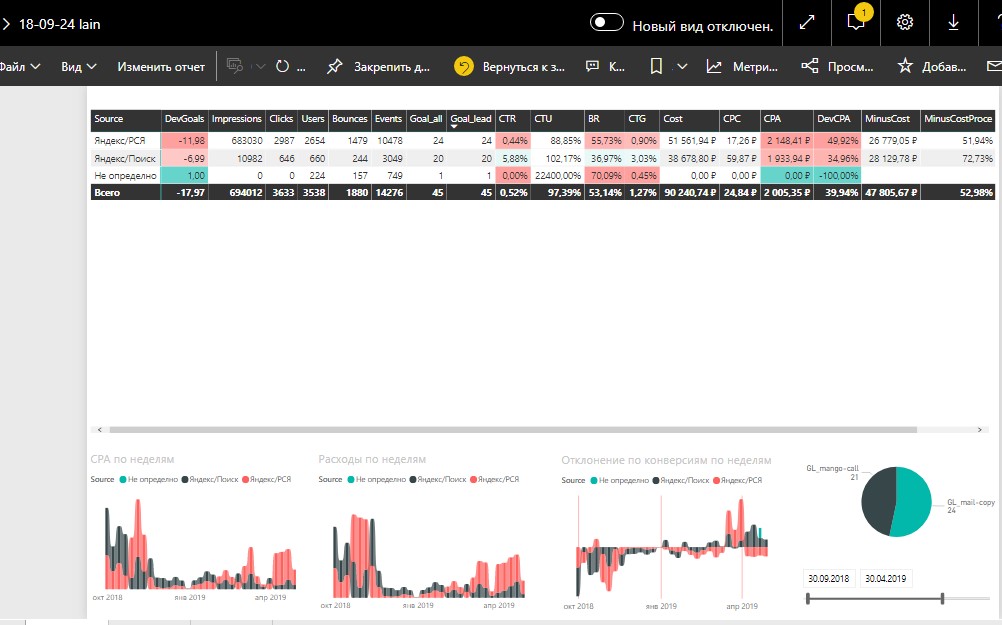Click the date range slider's right handle

943,598
